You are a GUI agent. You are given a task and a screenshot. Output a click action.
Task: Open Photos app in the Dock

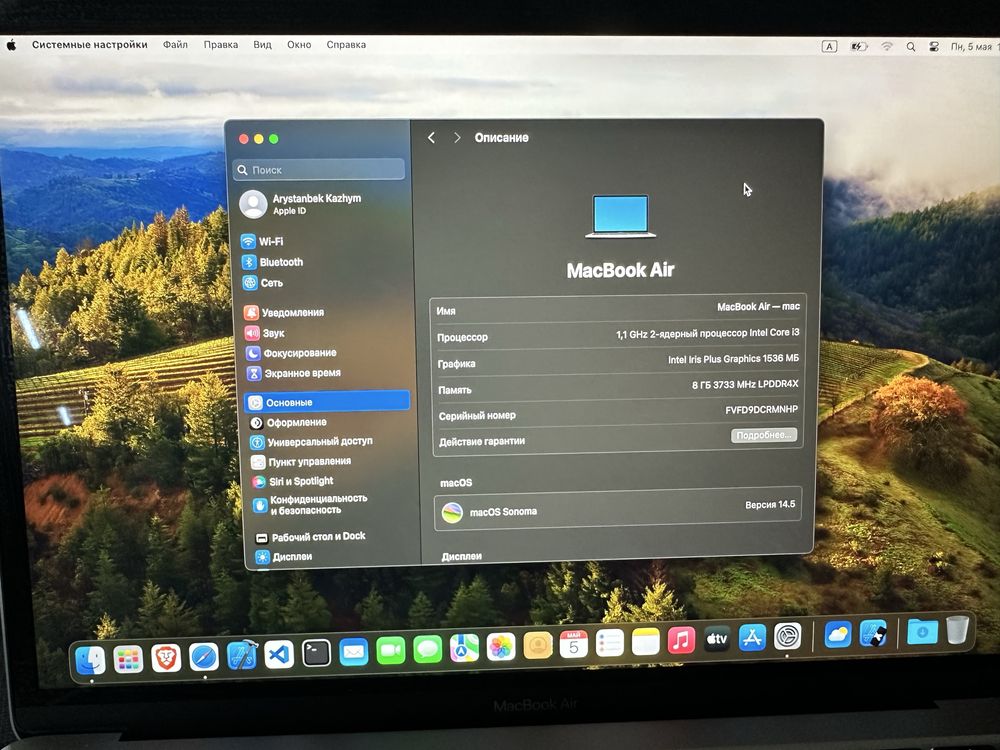pos(501,647)
